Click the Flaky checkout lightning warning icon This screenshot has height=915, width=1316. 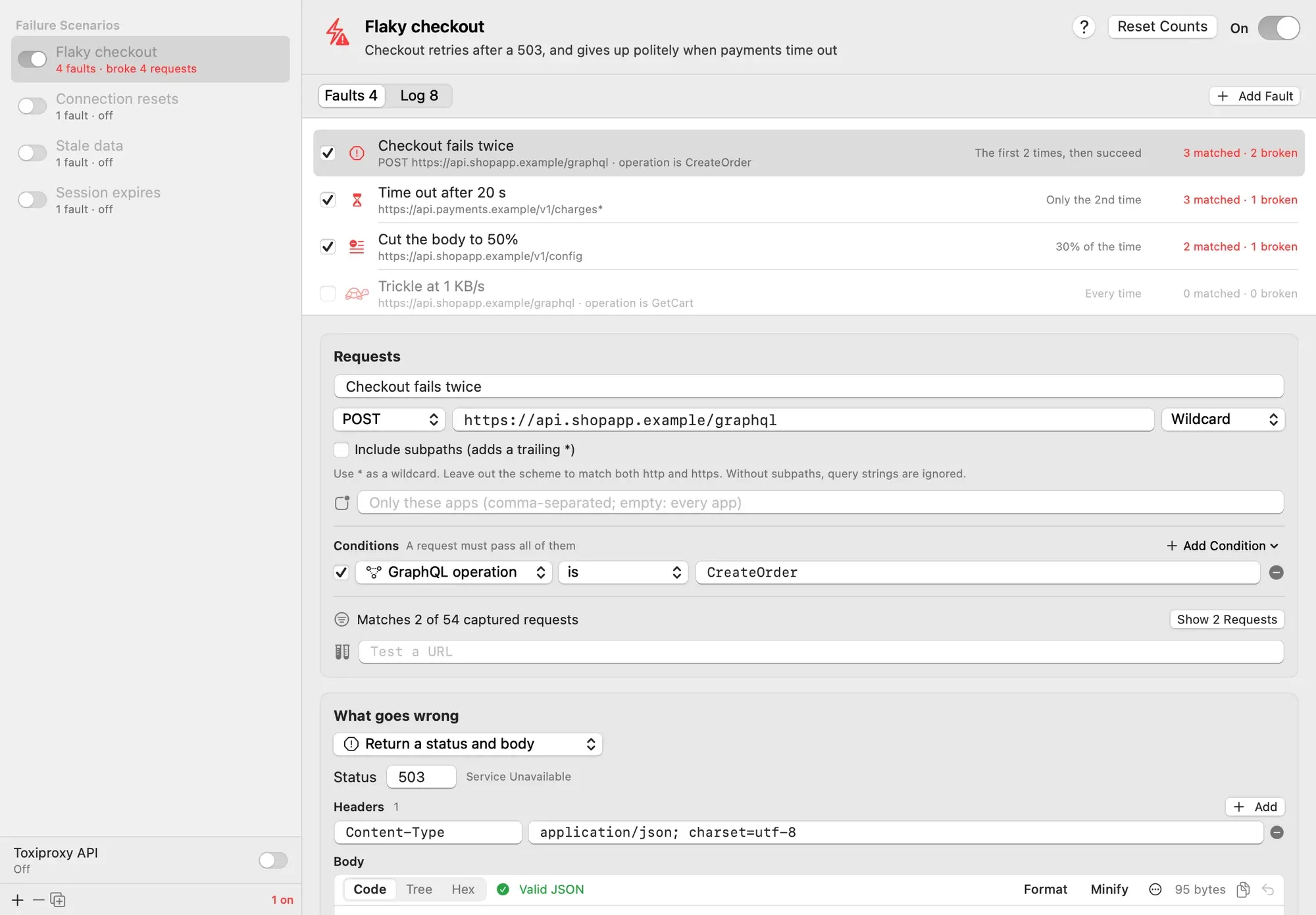pos(338,32)
